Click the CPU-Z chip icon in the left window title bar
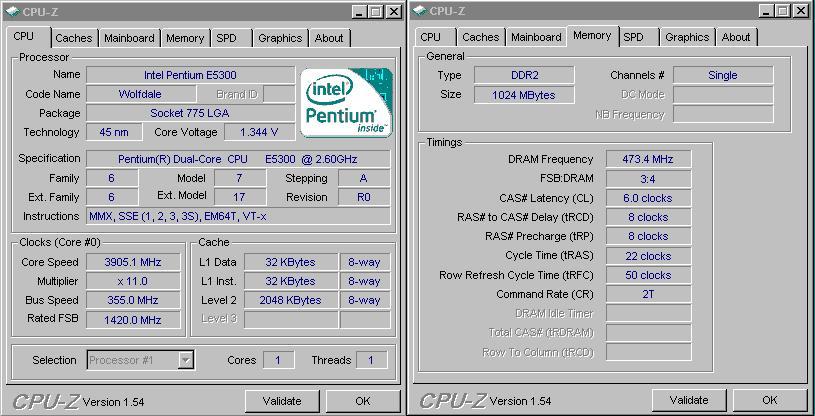 click(x=12, y=11)
